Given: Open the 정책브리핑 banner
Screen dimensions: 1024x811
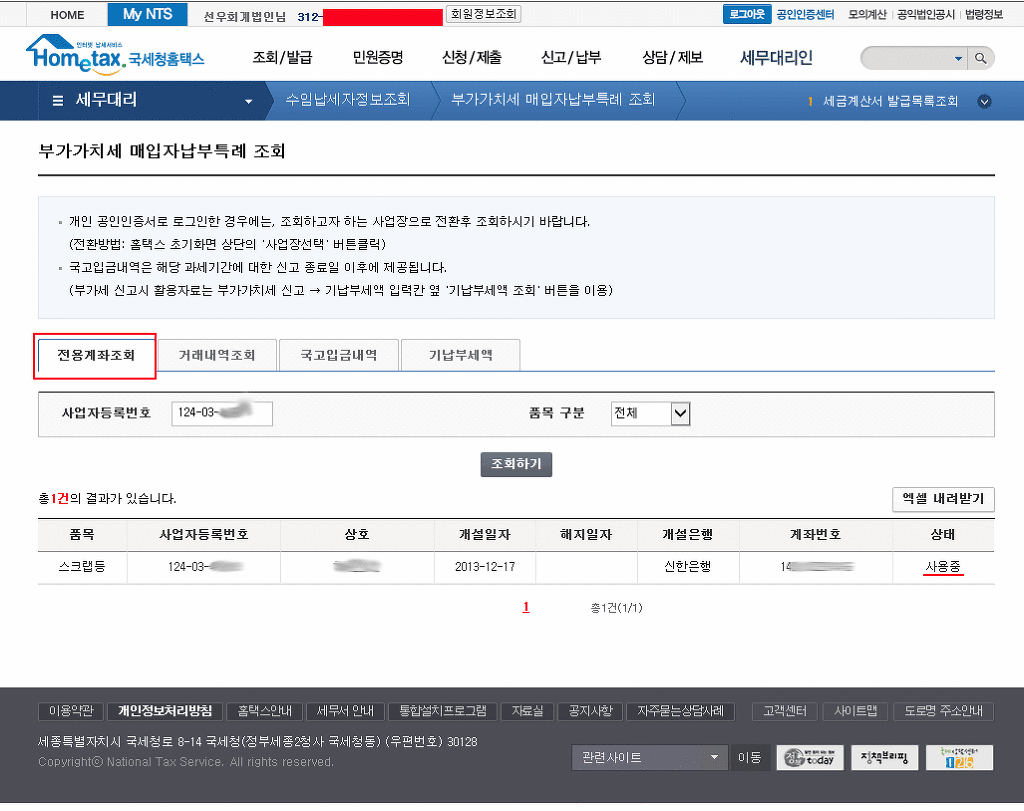Looking at the screenshot, I should click(x=883, y=758).
